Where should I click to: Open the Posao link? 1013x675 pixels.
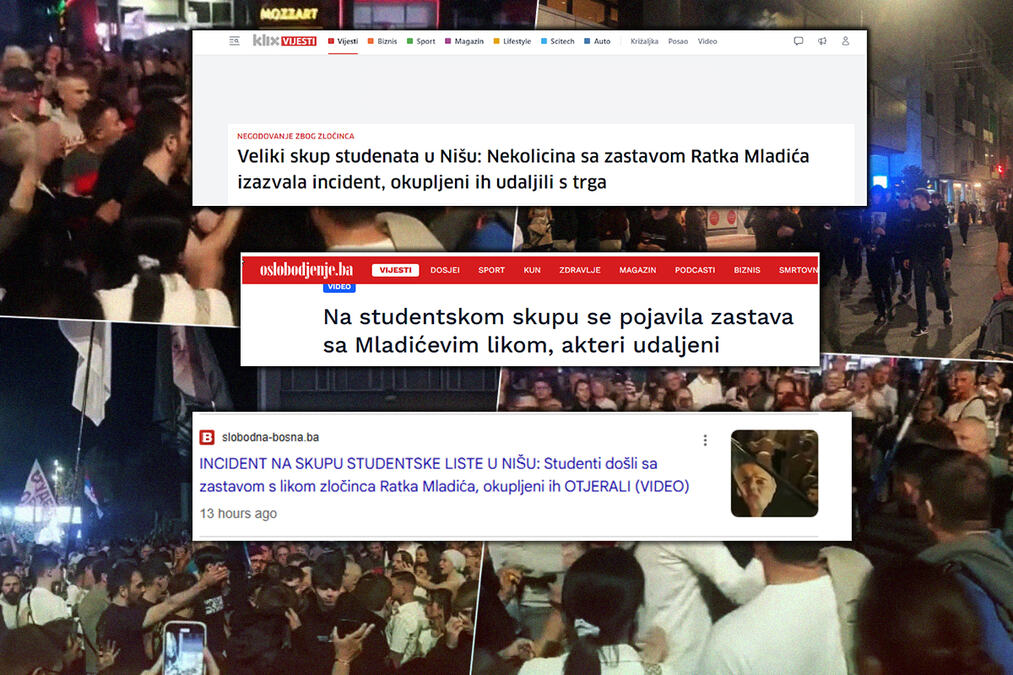(678, 41)
